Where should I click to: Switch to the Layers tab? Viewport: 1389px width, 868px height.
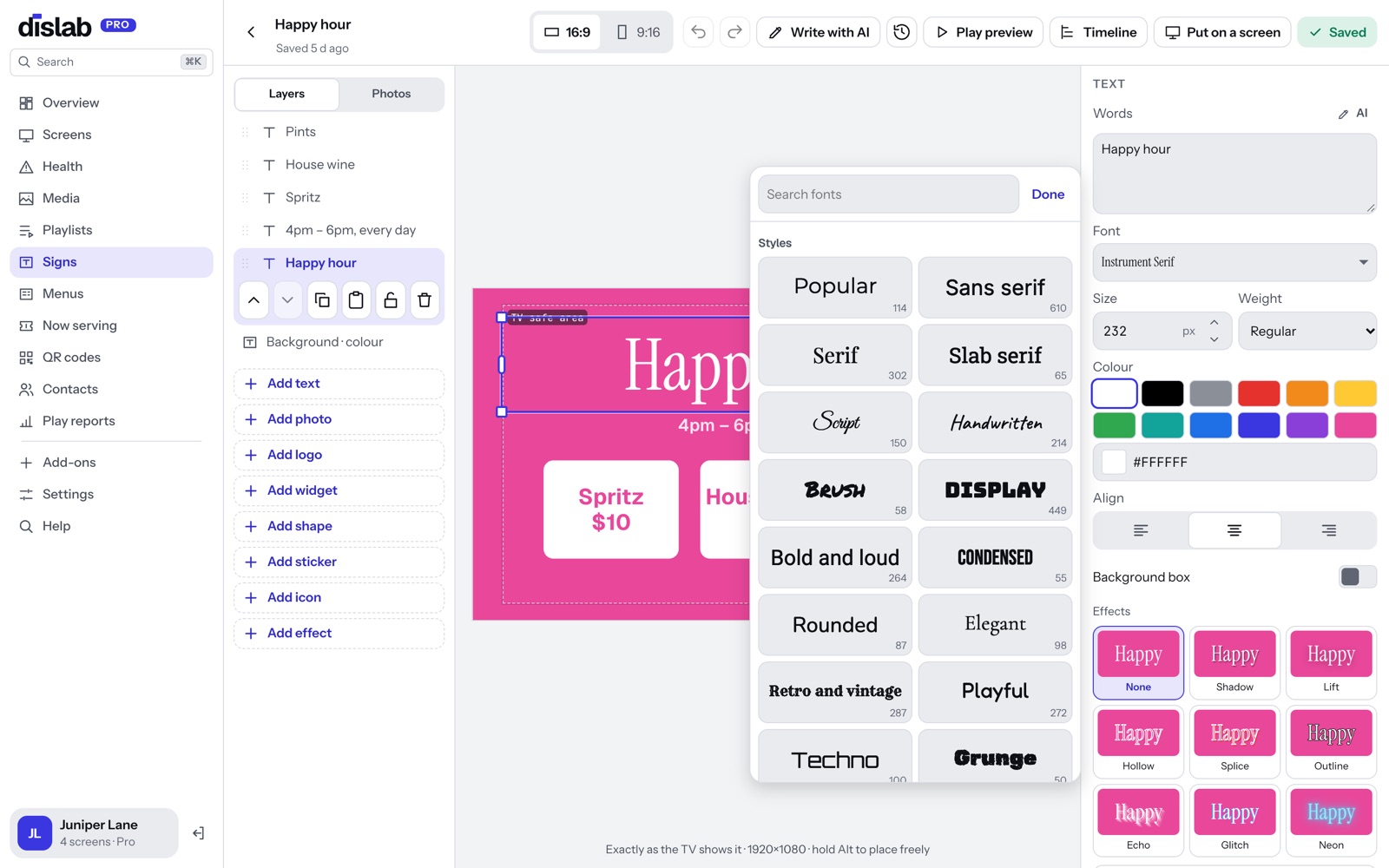286,94
